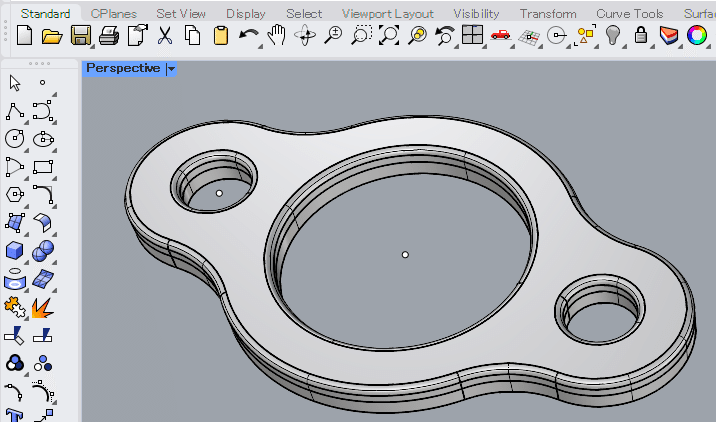
Task: Switch to the Transform toolbar tab
Action: [x=548, y=13]
